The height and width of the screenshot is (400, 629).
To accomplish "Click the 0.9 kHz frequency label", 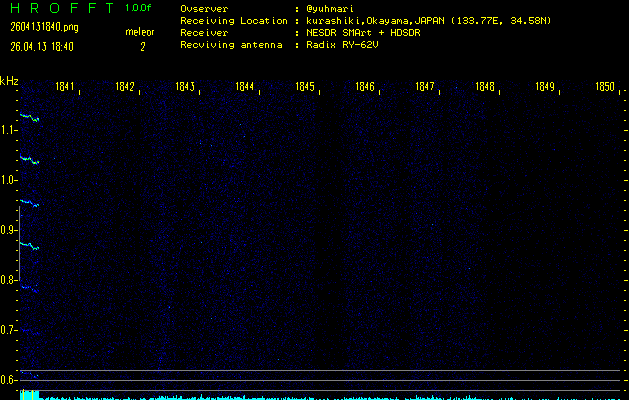I will point(7,230).
